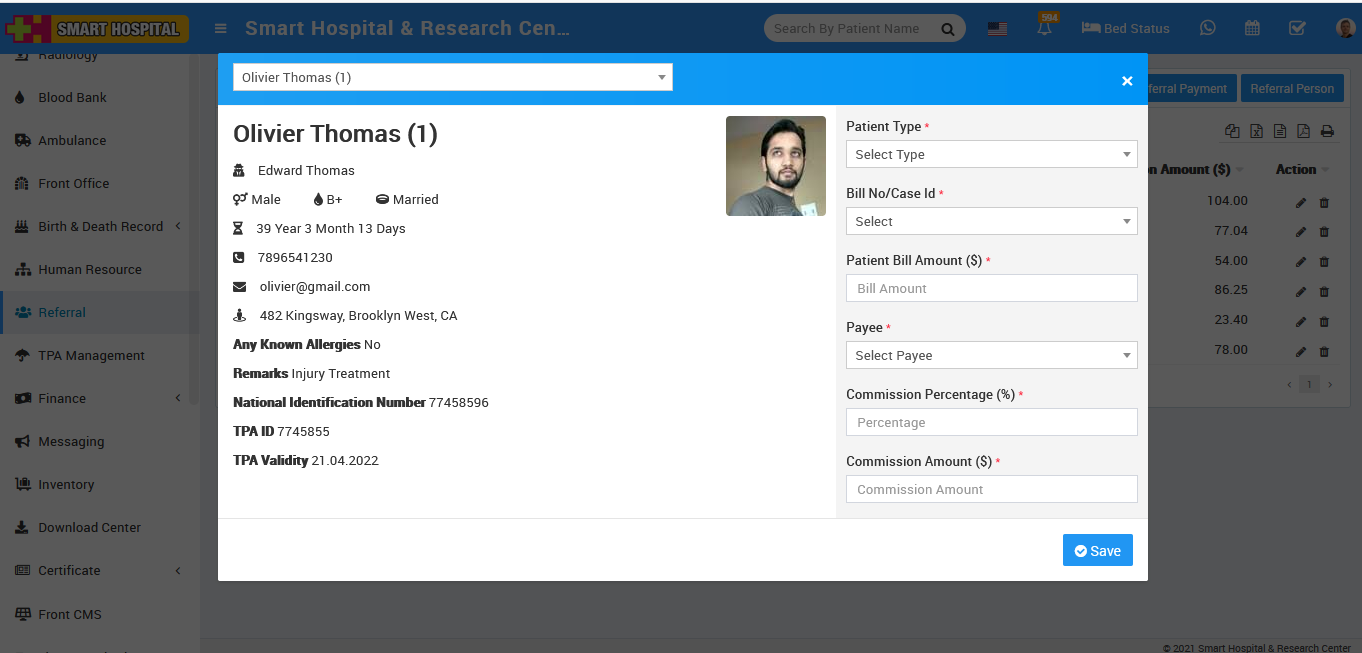Open the CSV export icon
The width and height of the screenshot is (1362, 653).
1281,131
